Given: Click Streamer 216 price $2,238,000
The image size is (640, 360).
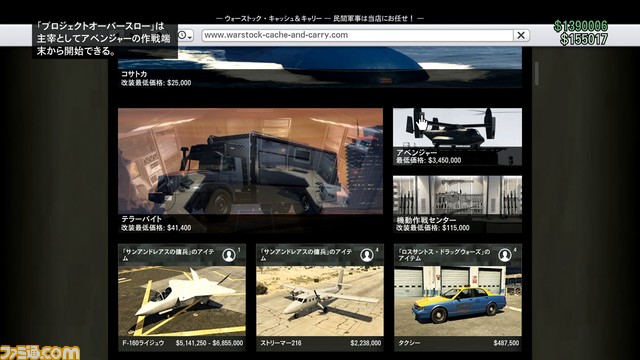Looking at the screenshot, I should point(366,343).
